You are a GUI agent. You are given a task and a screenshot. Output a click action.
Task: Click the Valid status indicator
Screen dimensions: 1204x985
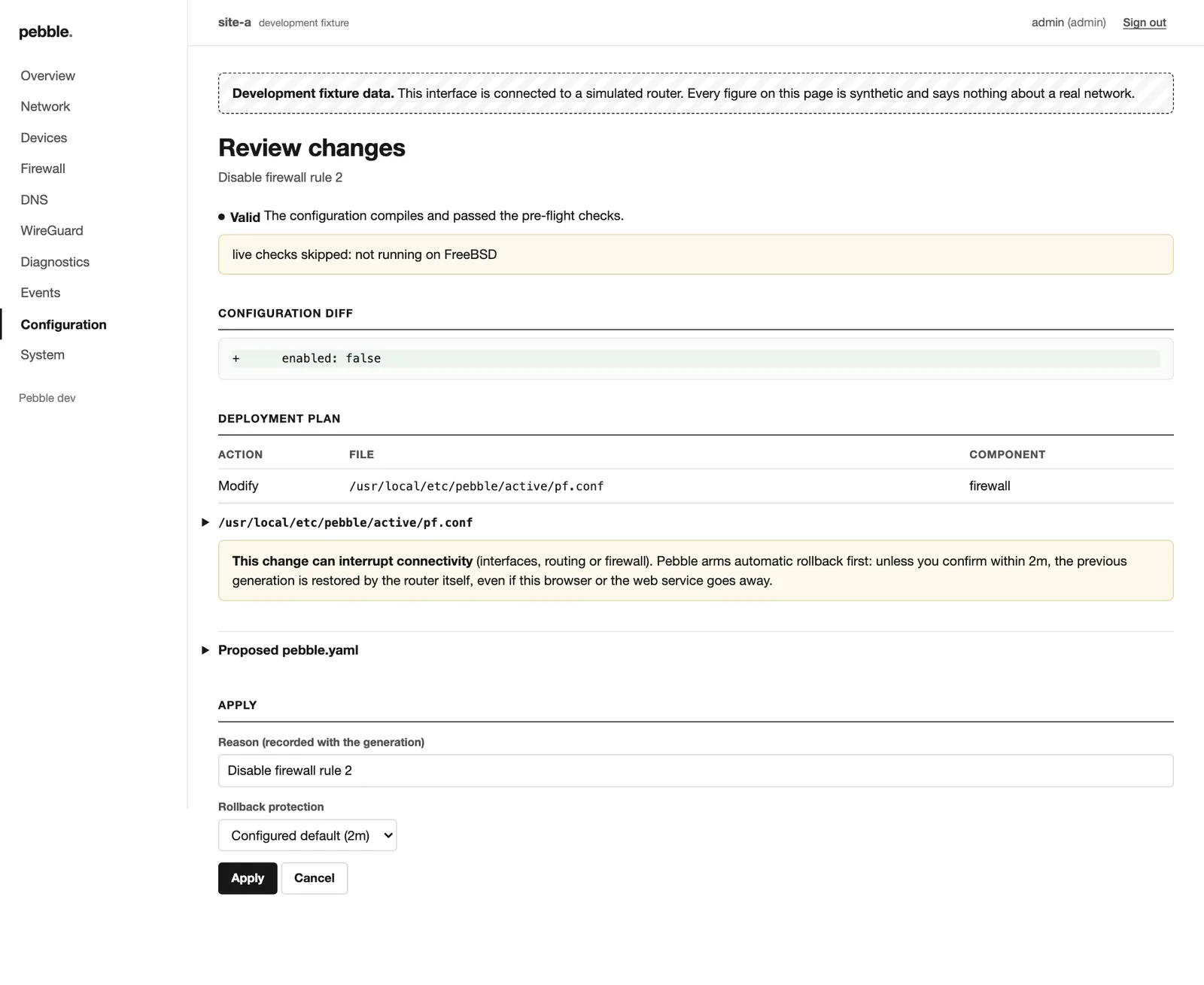pos(239,217)
